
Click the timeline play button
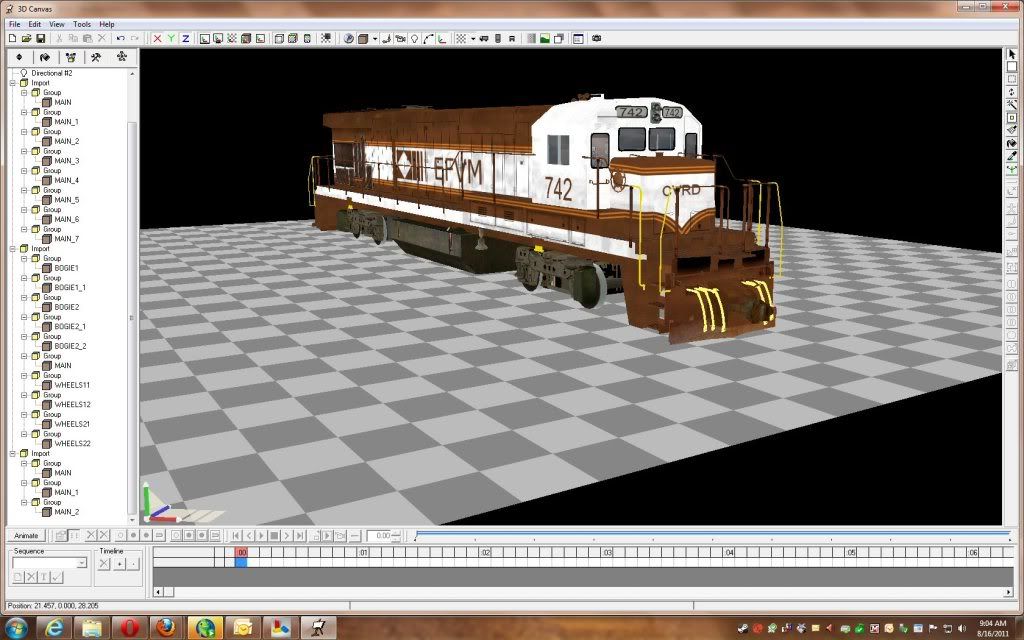[x=261, y=536]
